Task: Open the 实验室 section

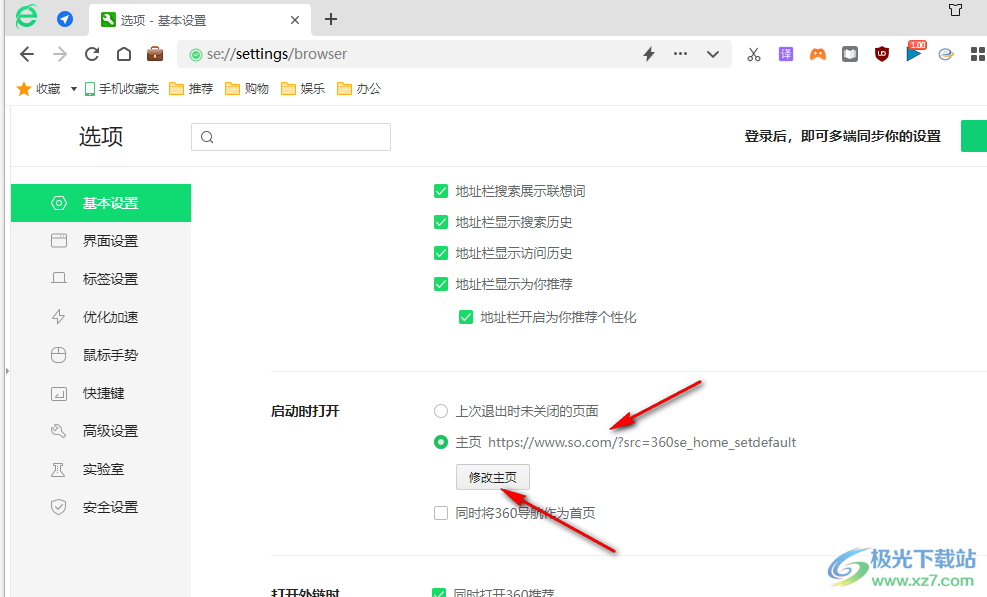Action: pos(101,469)
